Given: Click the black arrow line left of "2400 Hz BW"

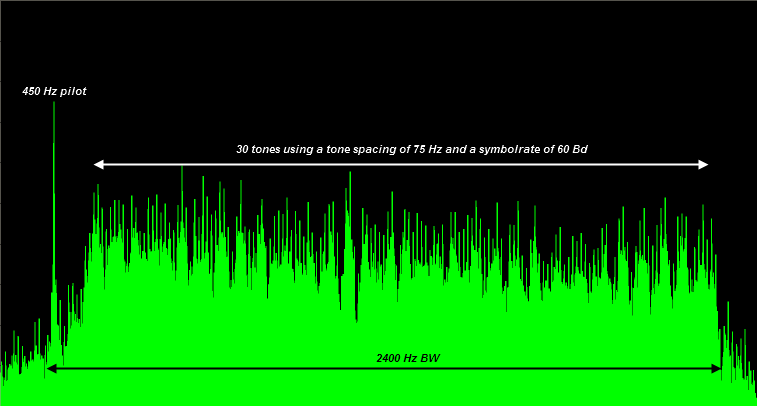Looking at the screenshot, I should tap(200, 369).
